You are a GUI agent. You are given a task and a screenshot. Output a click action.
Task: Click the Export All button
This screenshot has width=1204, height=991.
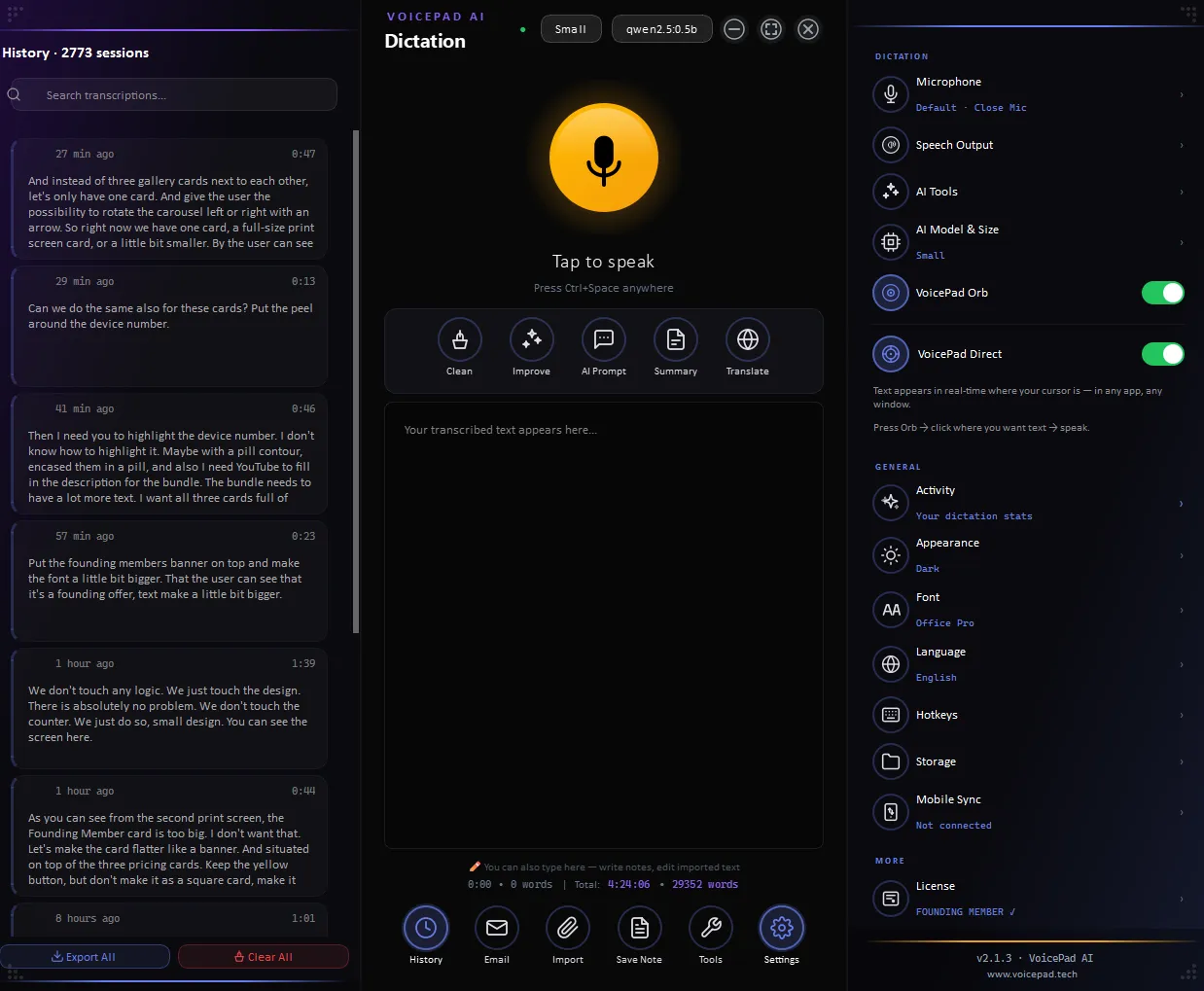(85, 957)
